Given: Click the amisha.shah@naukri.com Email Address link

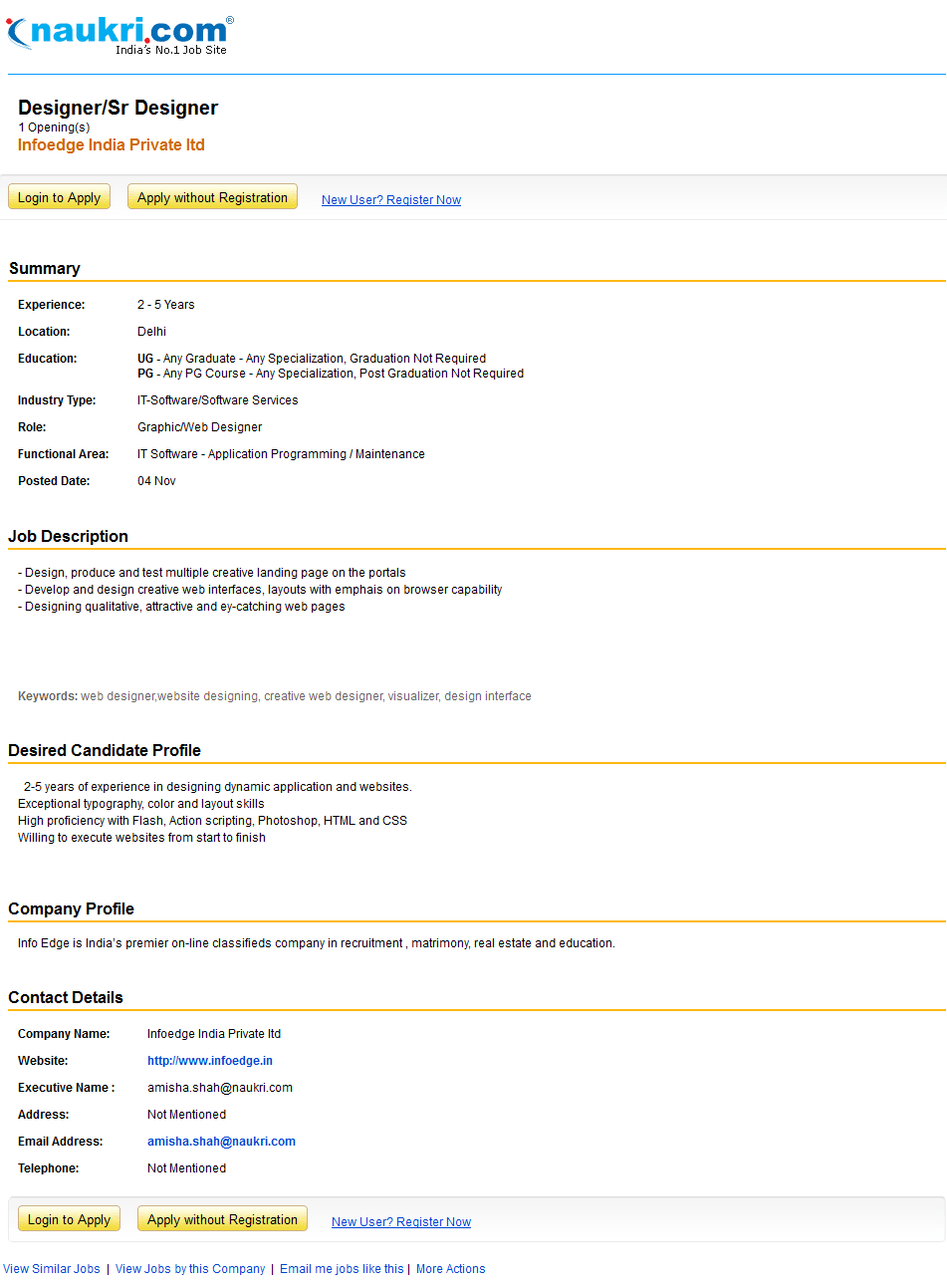Looking at the screenshot, I should tap(221, 1142).
